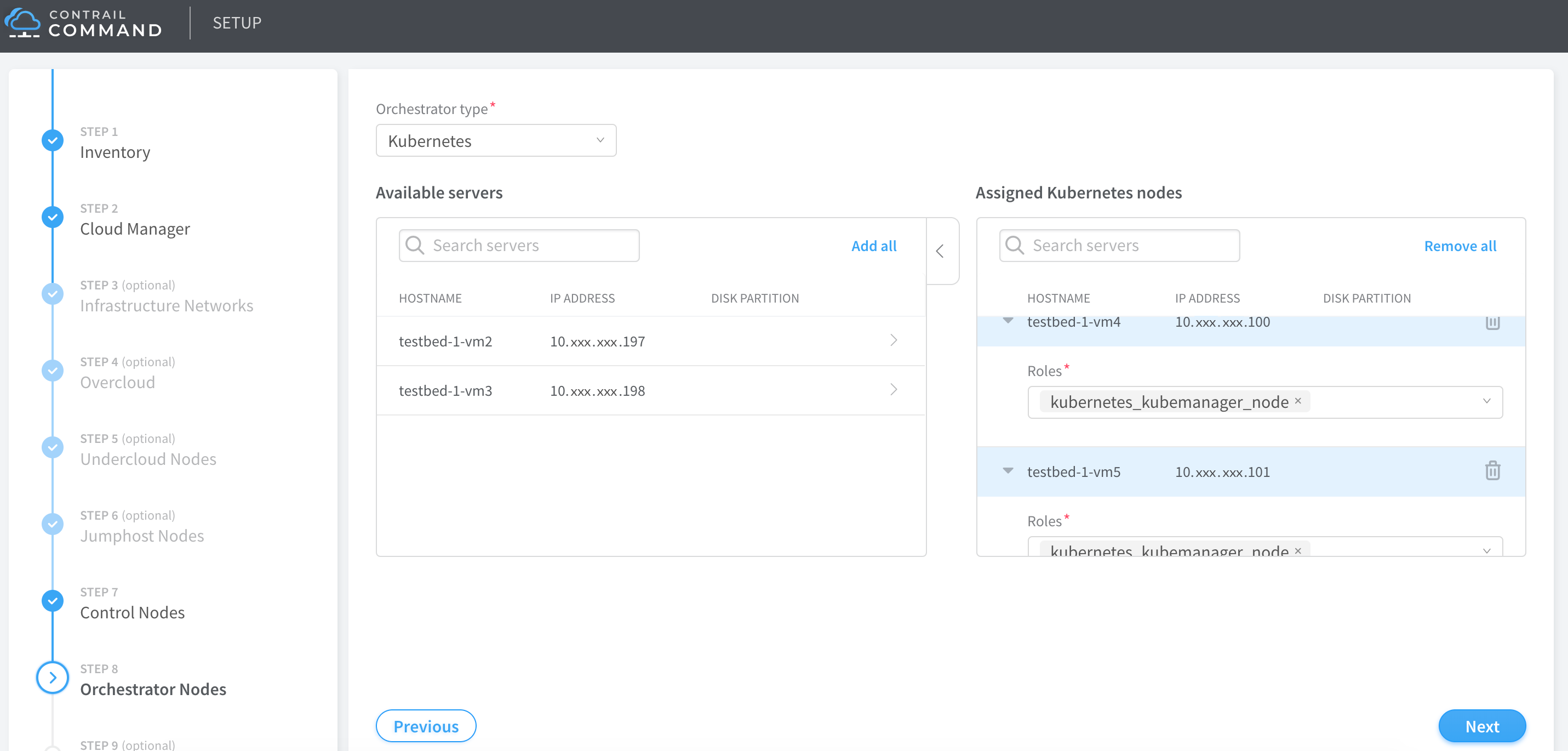Expand the testbed-1-vm4 node details
Screen dimensions: 1568x751
point(1009,322)
